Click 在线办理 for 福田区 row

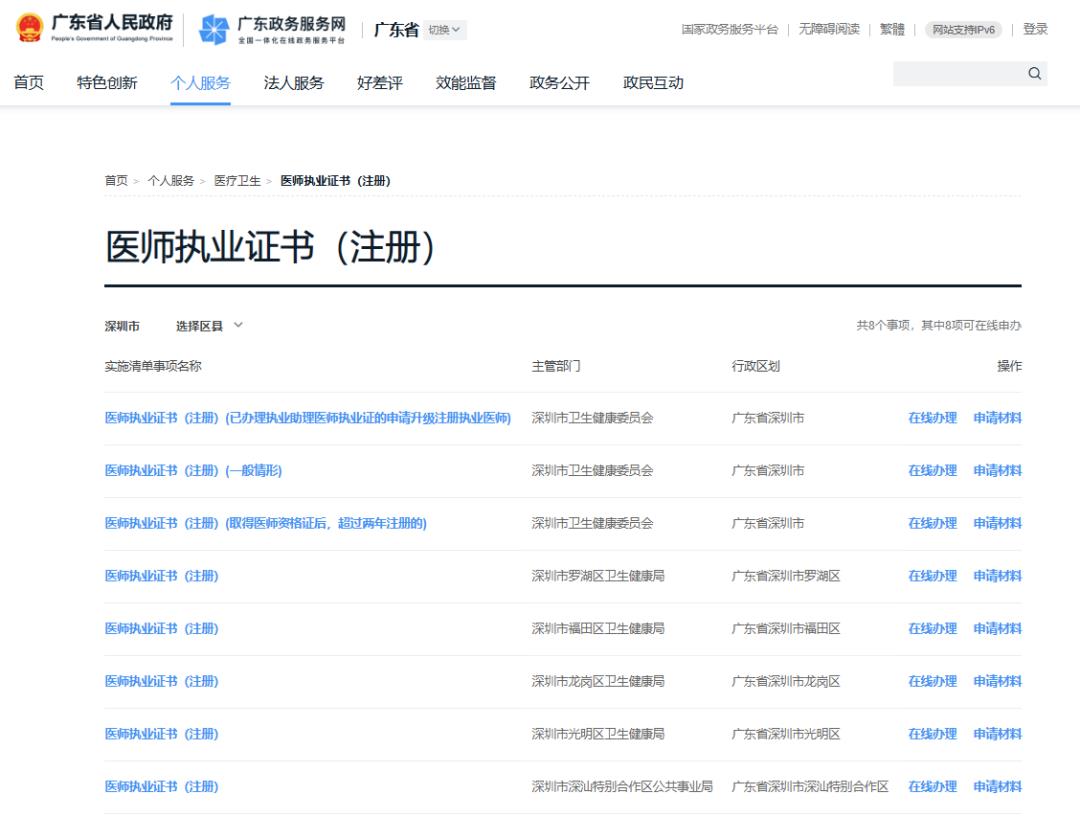[933, 629]
